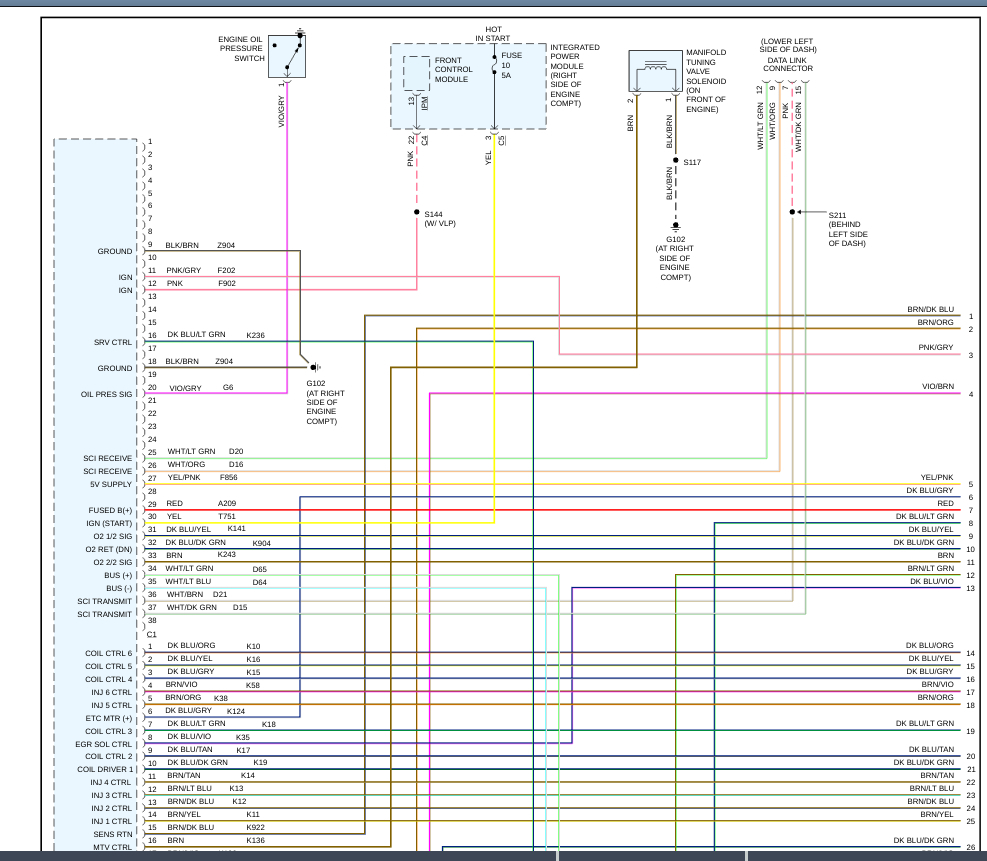Select the VIO/BRN wire label on right side

point(937,386)
